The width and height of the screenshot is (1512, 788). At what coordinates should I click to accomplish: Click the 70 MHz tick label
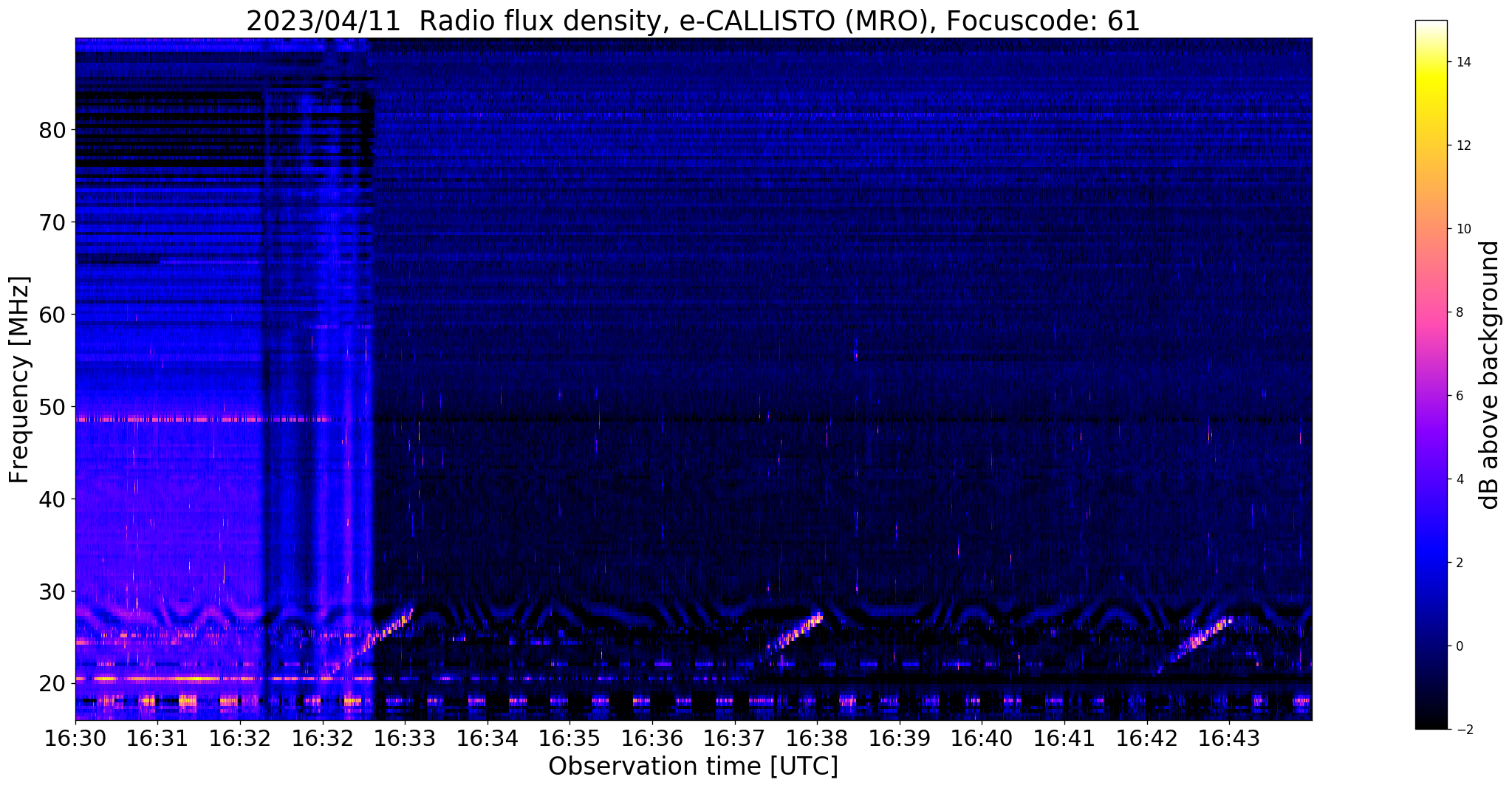(53, 222)
